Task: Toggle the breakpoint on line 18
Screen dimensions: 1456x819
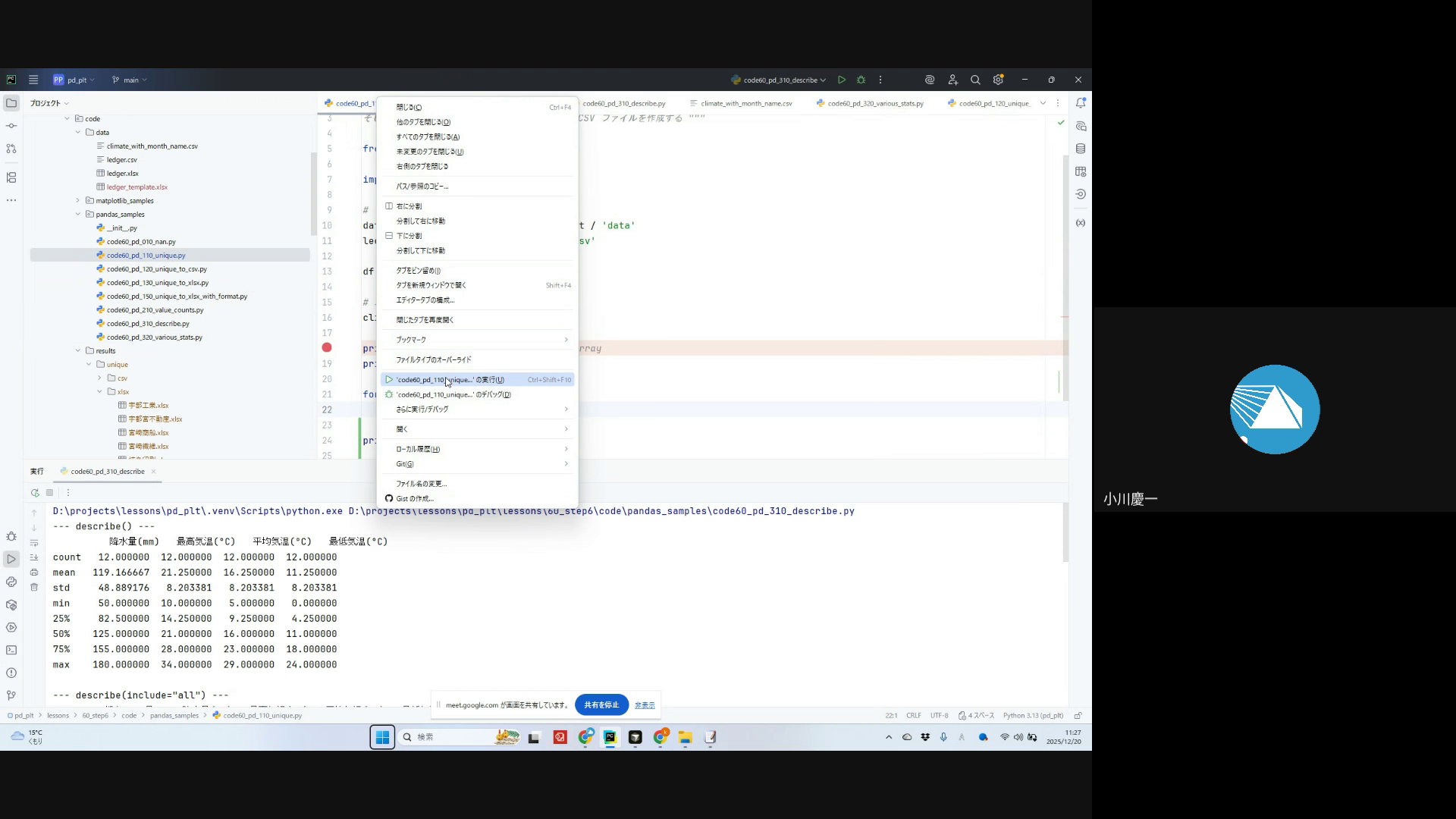Action: [327, 348]
